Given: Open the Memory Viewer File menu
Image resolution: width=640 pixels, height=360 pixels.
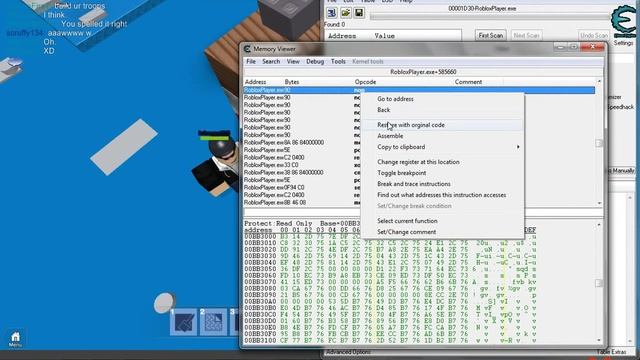Looking at the screenshot, I should coord(251,62).
